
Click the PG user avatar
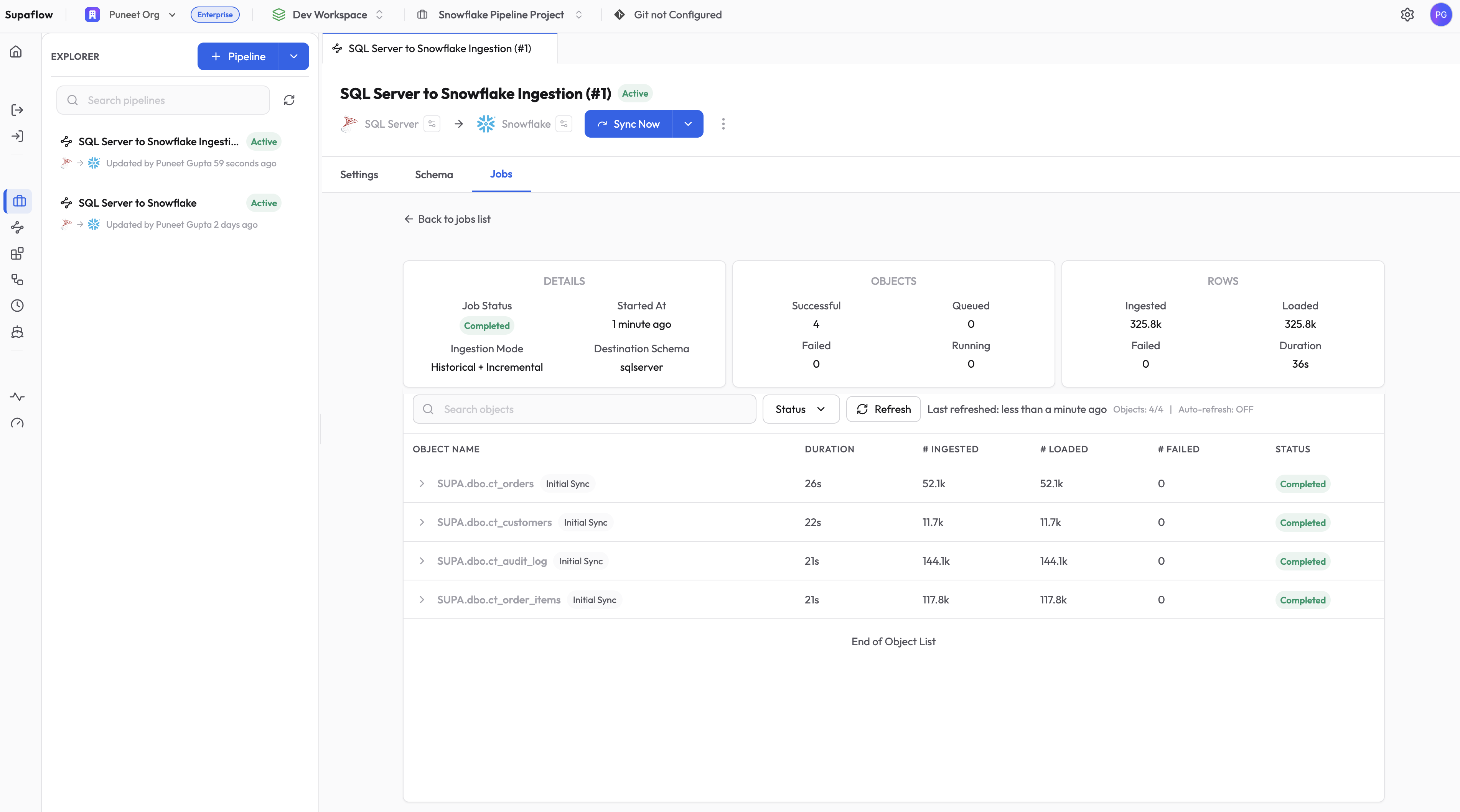pyautogui.click(x=1440, y=15)
